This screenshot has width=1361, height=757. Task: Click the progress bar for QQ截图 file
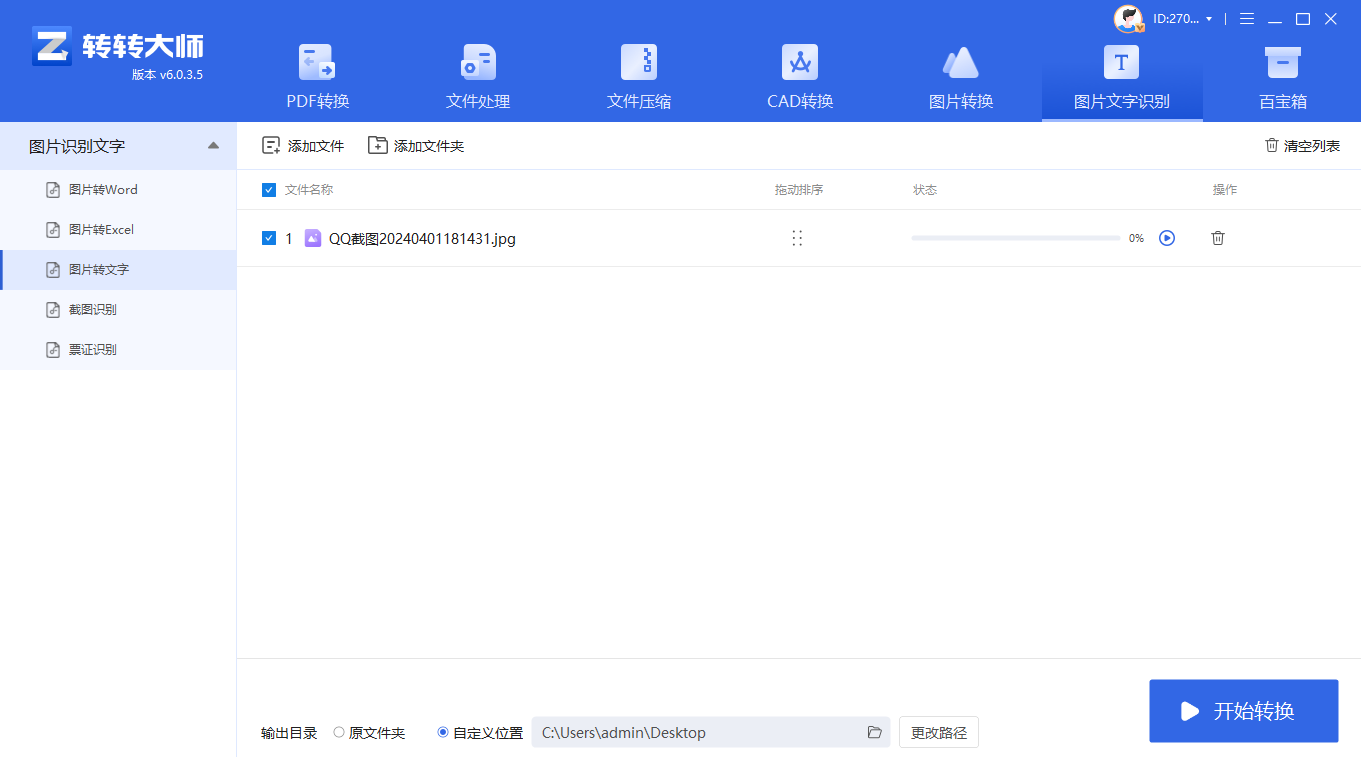[x=1016, y=238]
